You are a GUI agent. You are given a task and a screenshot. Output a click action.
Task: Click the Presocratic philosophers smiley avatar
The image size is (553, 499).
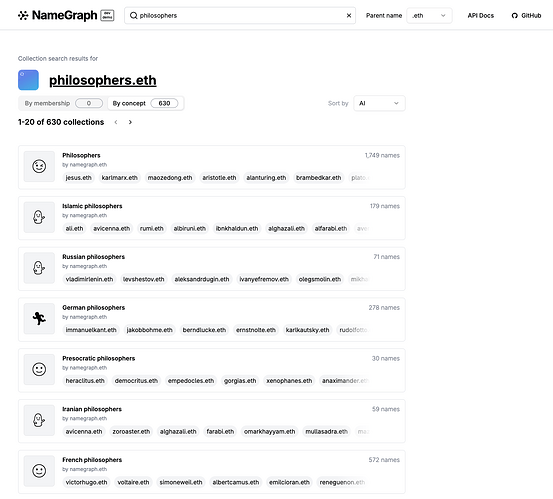pos(39,369)
